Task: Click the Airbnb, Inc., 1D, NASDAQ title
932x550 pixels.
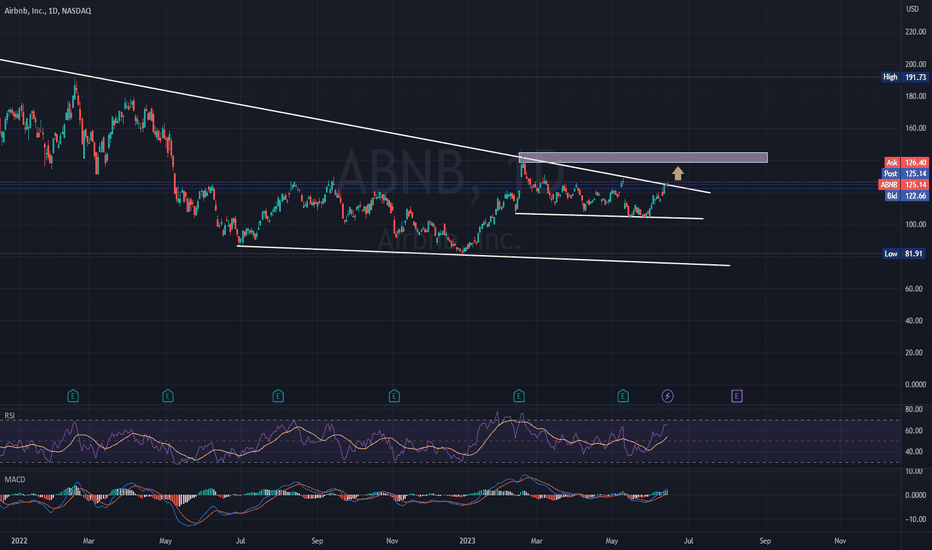Action: [x=48, y=11]
